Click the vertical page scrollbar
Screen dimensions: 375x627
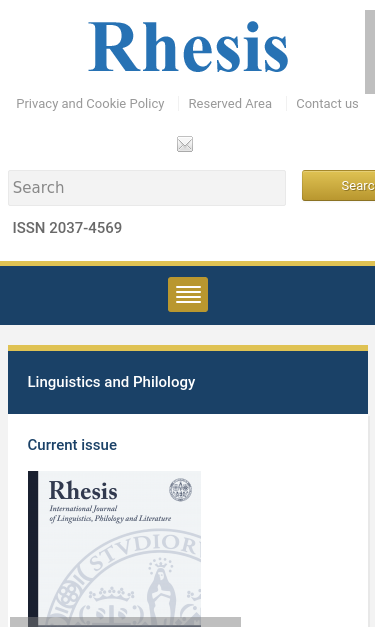coord(370,52)
